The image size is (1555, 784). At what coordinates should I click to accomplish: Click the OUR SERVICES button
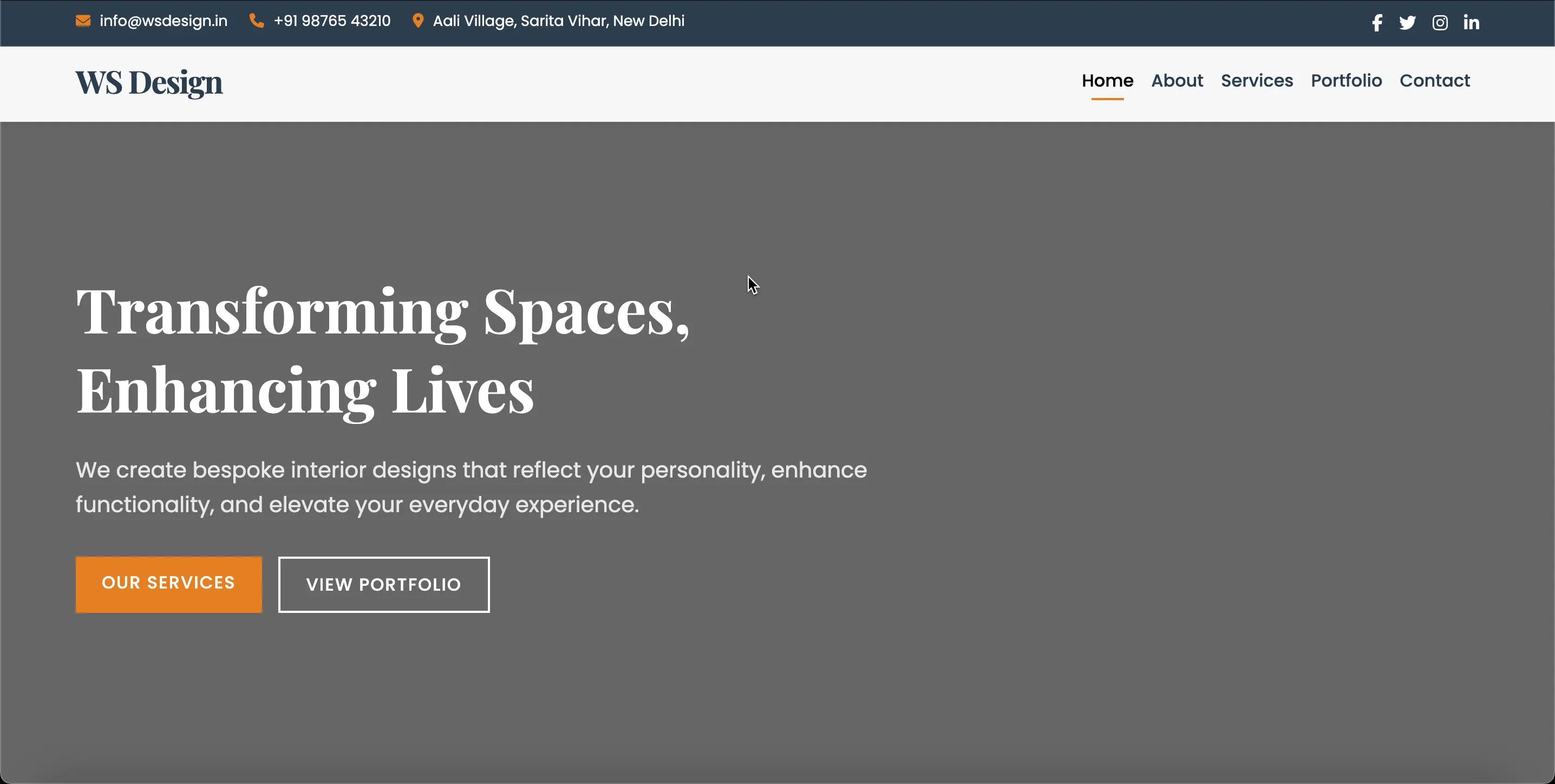click(168, 584)
